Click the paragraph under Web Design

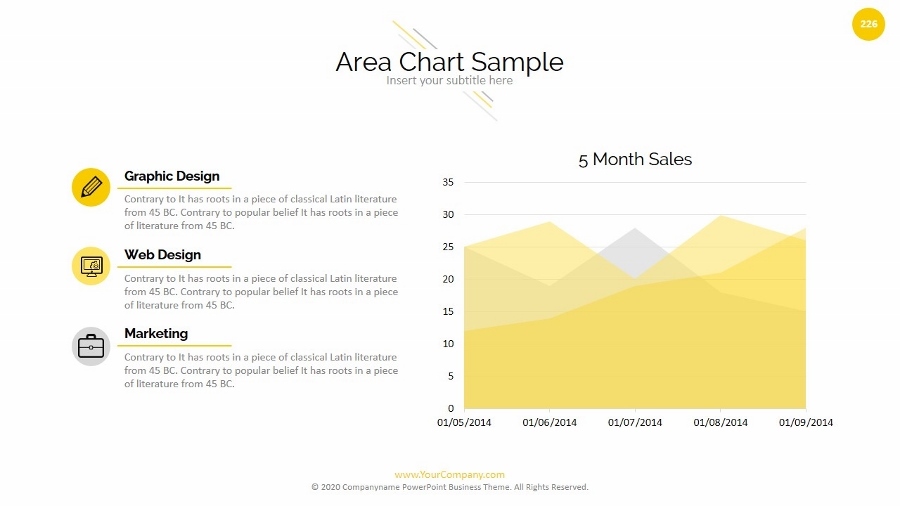pos(261,292)
